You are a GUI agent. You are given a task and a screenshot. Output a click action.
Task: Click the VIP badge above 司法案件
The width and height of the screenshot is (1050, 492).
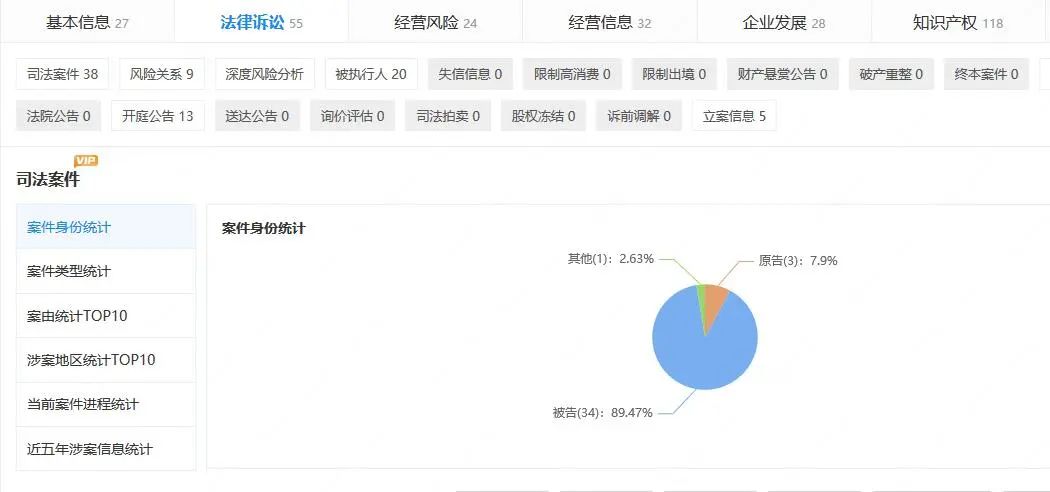pos(86,160)
